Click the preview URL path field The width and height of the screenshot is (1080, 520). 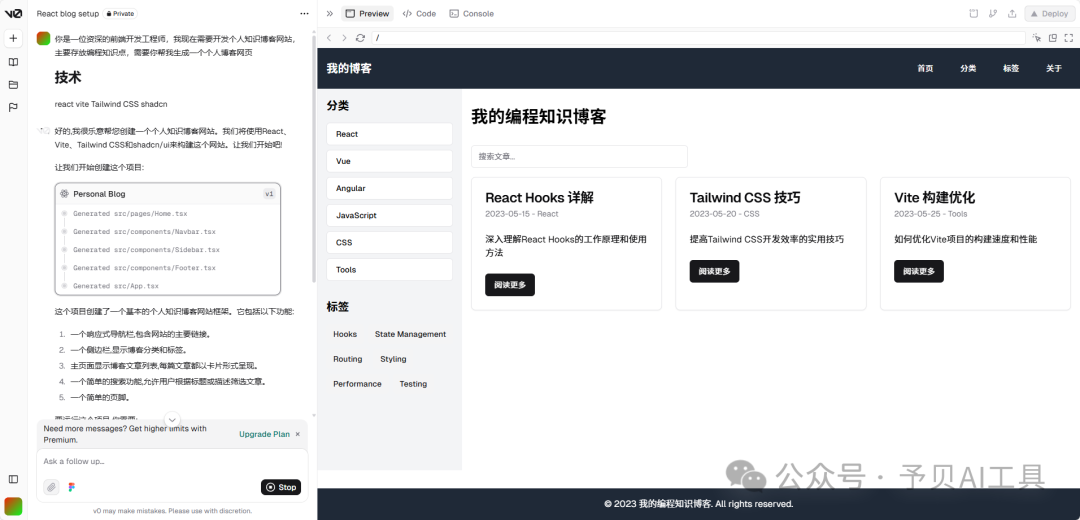[x=698, y=38]
